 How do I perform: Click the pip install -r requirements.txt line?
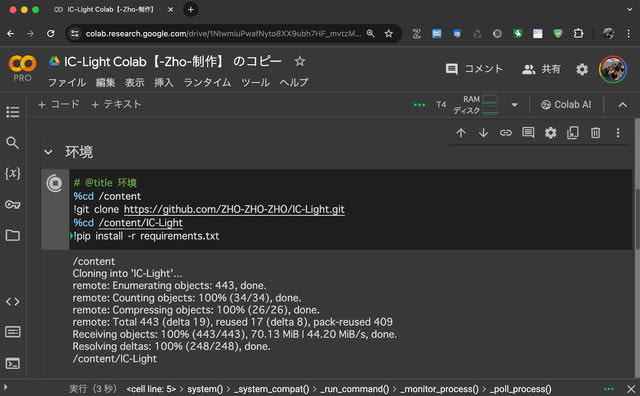[147, 236]
